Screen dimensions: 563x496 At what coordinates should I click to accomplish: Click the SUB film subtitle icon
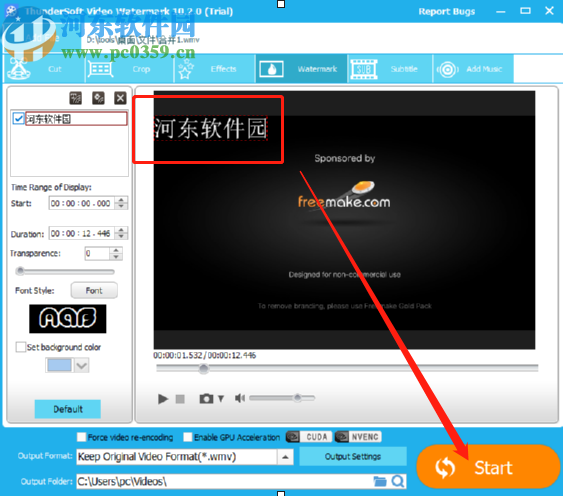click(364, 69)
